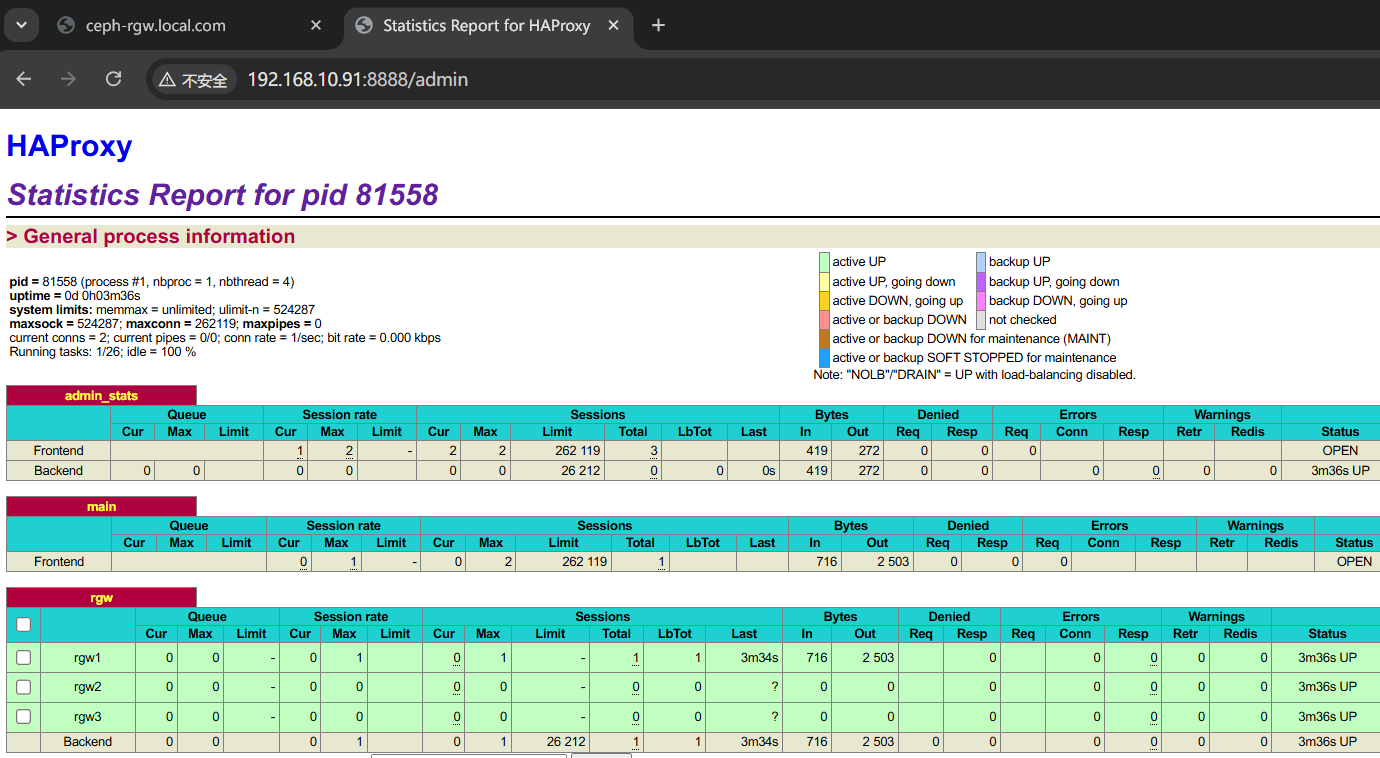Viewport: 1380px width, 758px height.
Task: Click the browser forward arrow
Action: pyautogui.click(x=68, y=79)
